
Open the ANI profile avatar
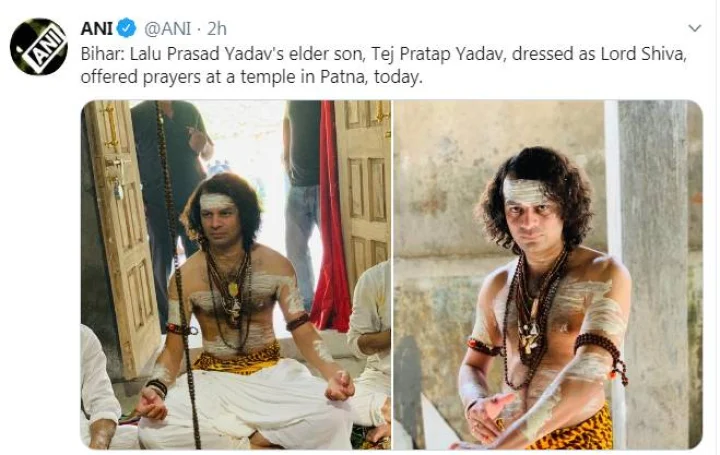tap(39, 47)
